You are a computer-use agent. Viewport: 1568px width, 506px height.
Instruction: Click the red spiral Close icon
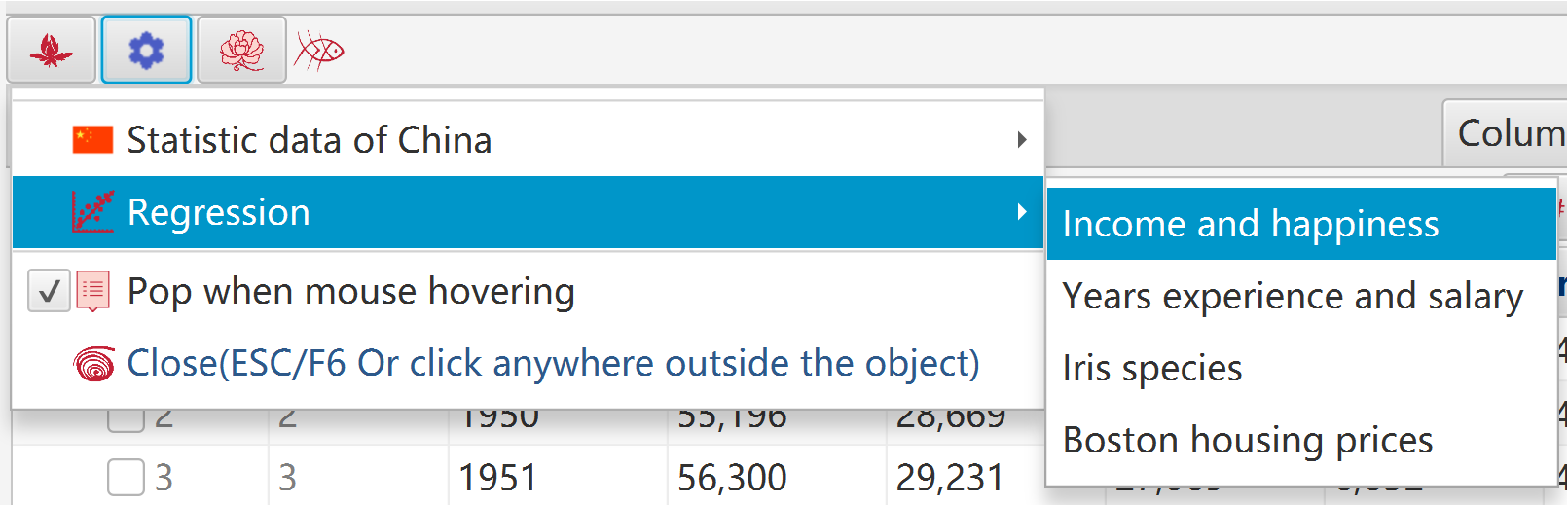(x=93, y=364)
